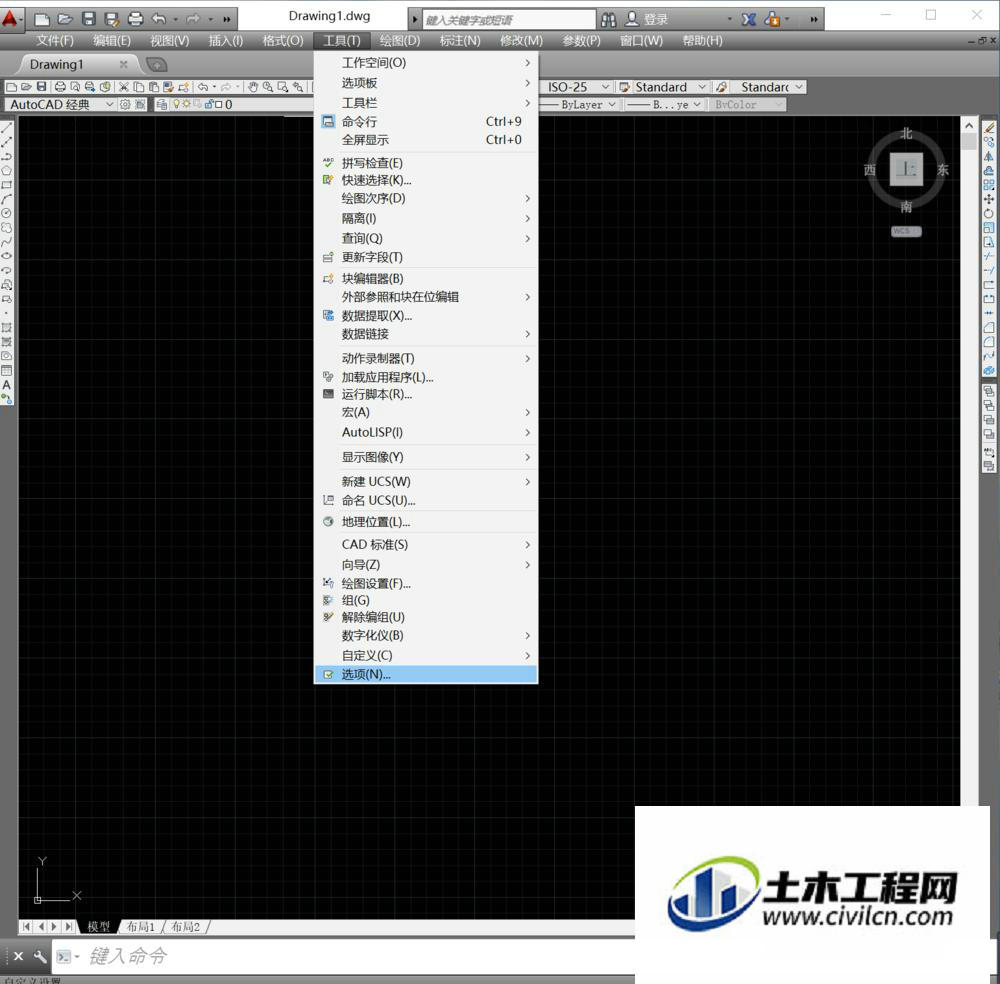
Task: Choose 选项(N)... in the Tools menu
Action: pos(426,674)
